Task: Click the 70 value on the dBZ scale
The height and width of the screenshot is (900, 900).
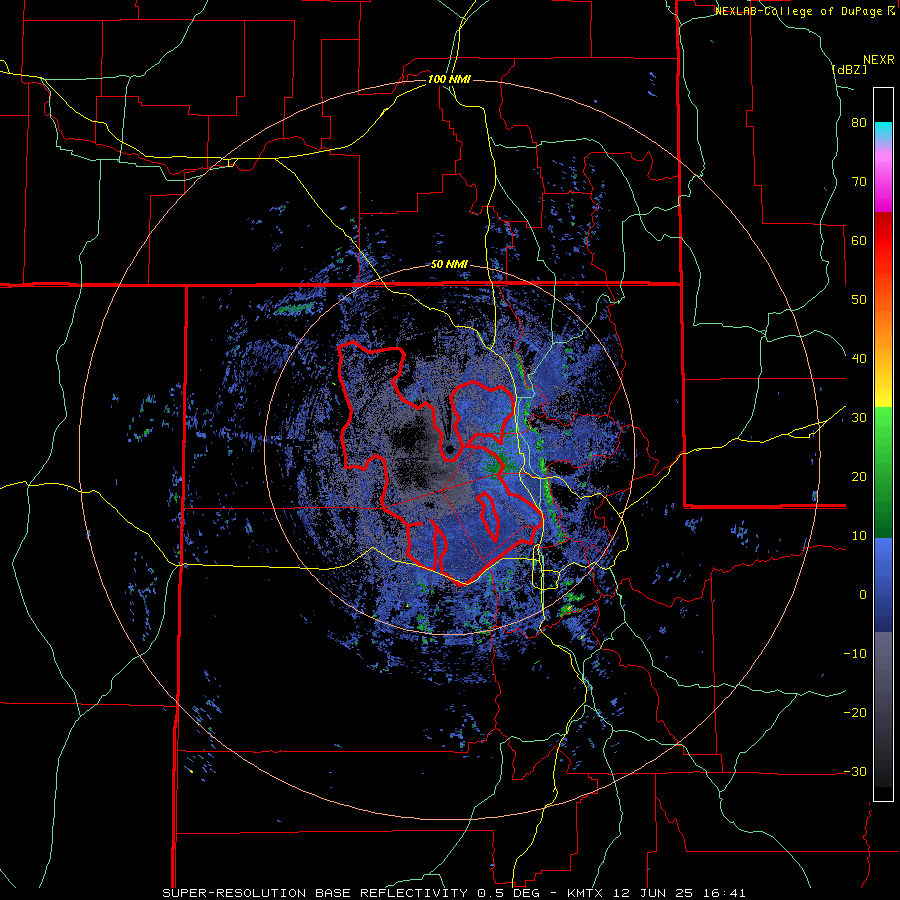Action: click(x=859, y=181)
